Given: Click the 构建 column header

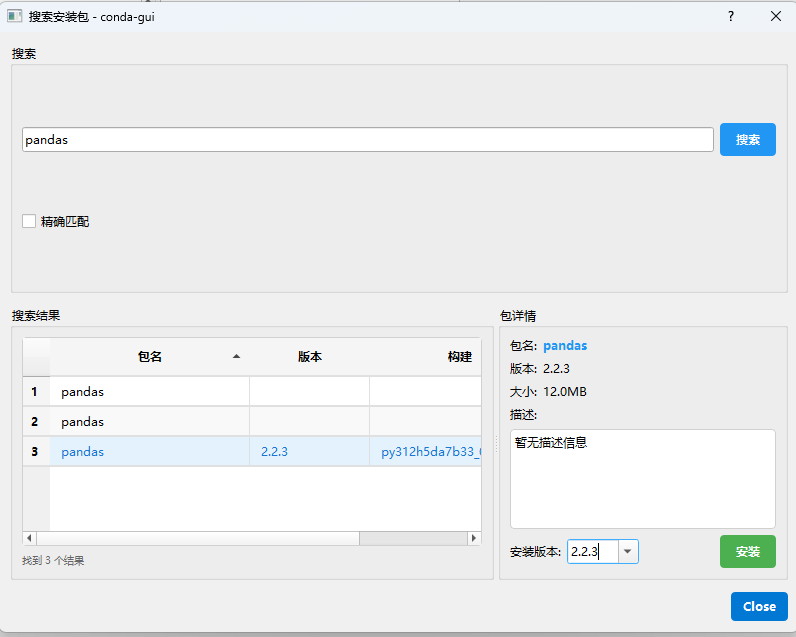Looking at the screenshot, I should (x=425, y=357).
